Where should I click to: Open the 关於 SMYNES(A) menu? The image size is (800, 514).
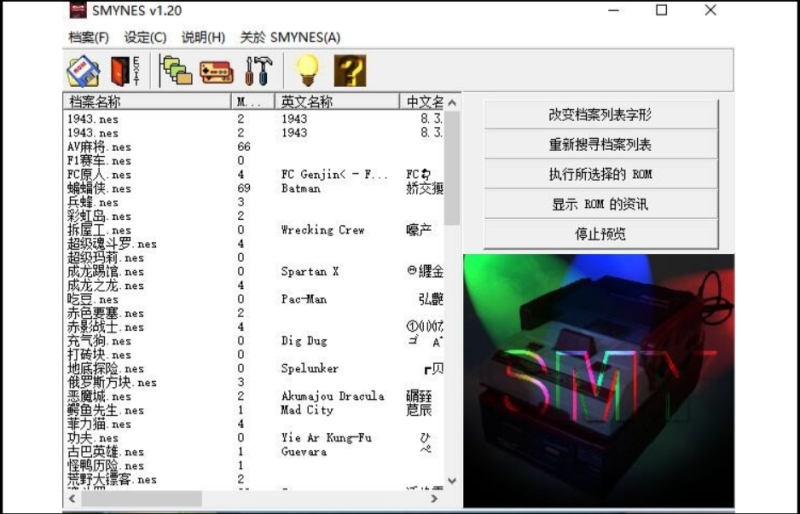pyautogui.click(x=290, y=37)
